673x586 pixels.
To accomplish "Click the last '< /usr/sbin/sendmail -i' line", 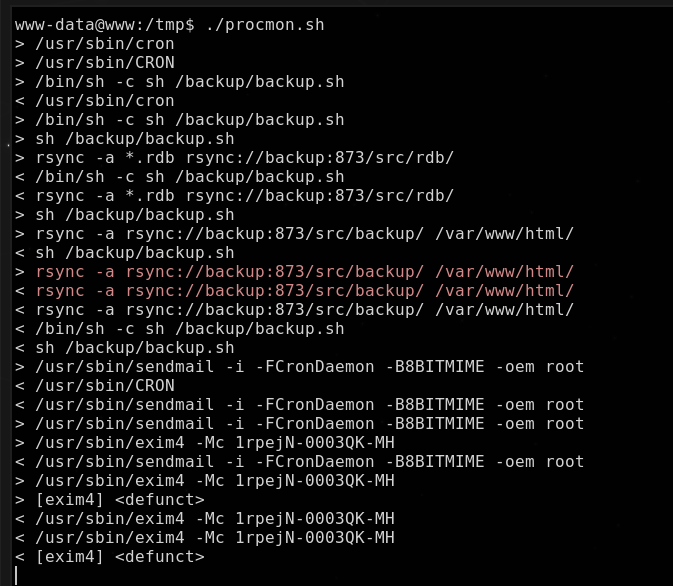I will tap(300, 462).
